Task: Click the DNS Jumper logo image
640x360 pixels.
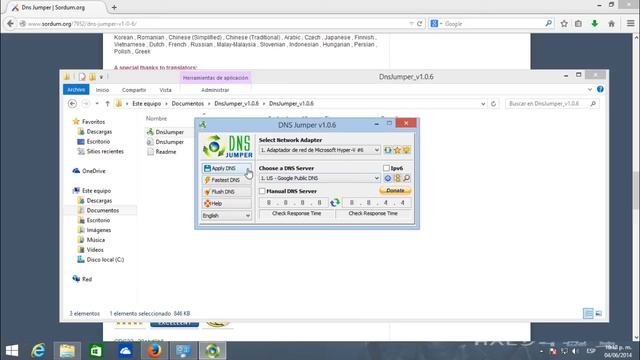Action: tap(228, 147)
